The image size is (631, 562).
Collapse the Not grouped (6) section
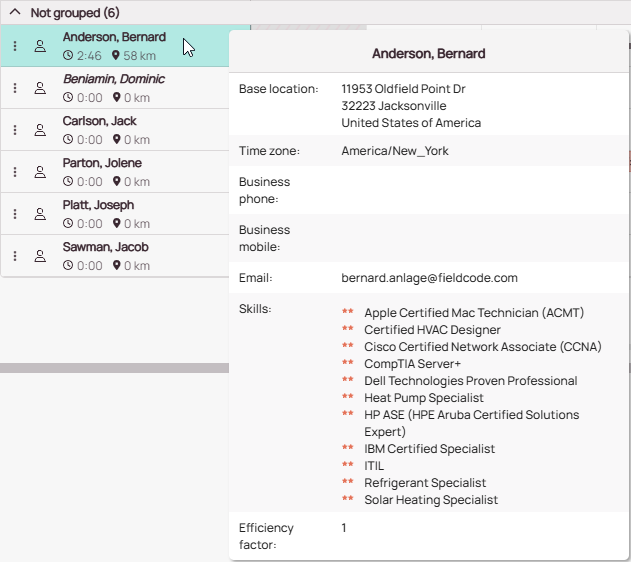(x=15, y=12)
